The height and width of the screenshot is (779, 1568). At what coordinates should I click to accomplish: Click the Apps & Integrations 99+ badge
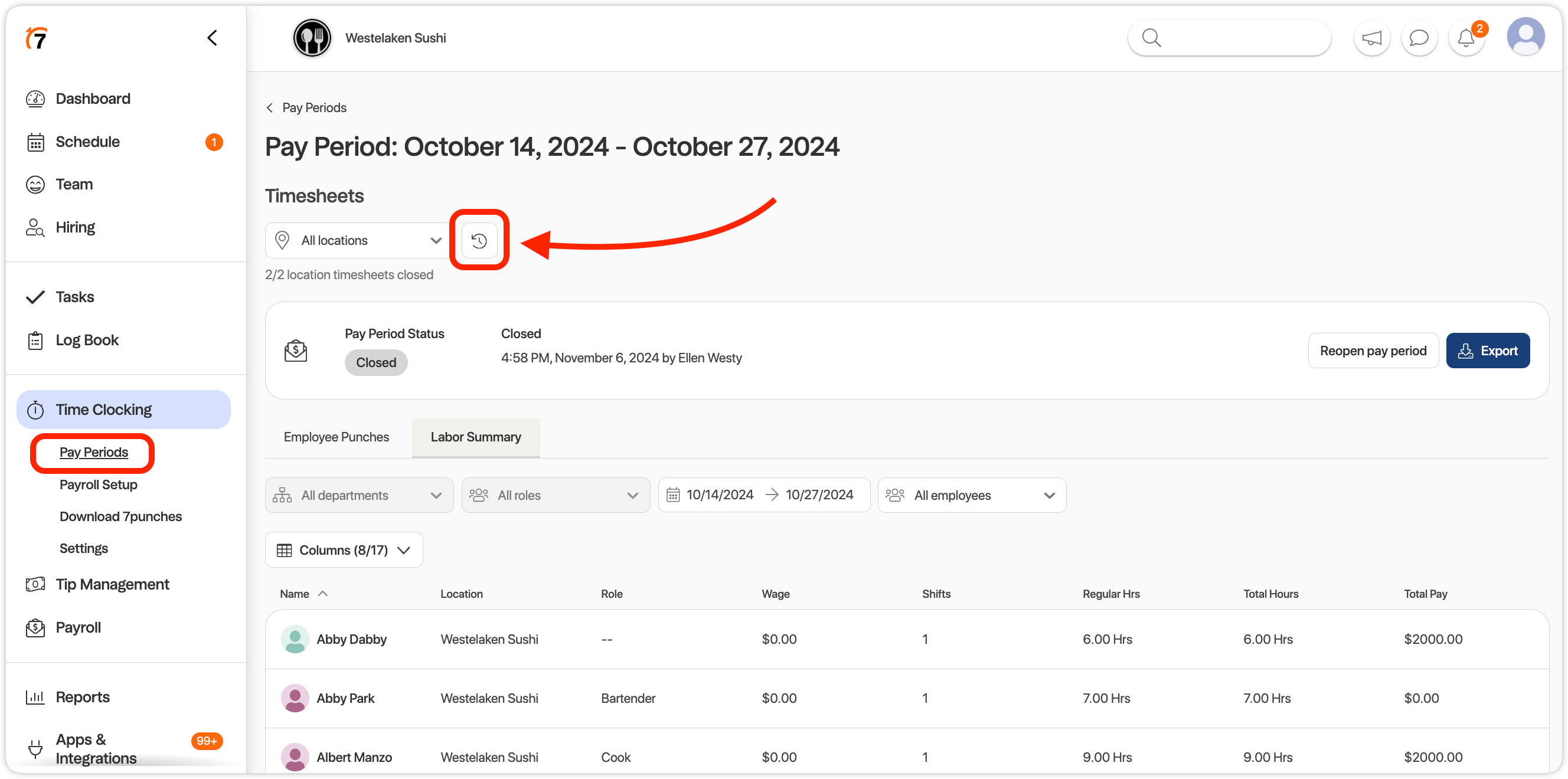point(207,741)
